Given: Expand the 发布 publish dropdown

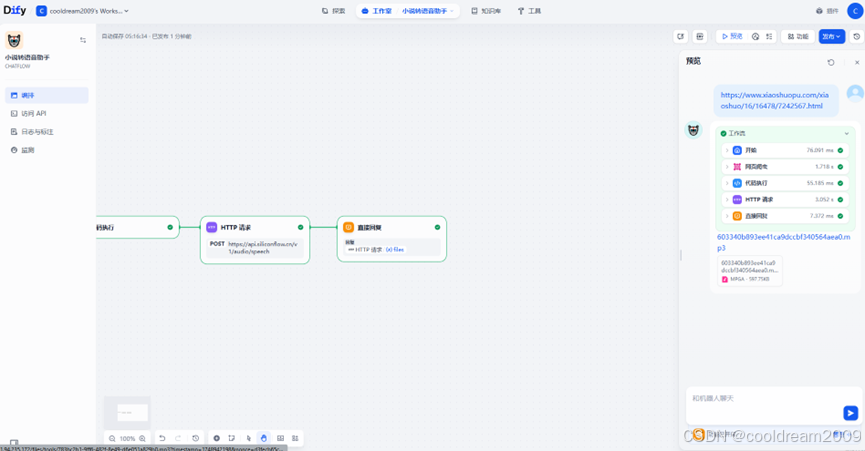Looking at the screenshot, I should pyautogui.click(x=831, y=36).
